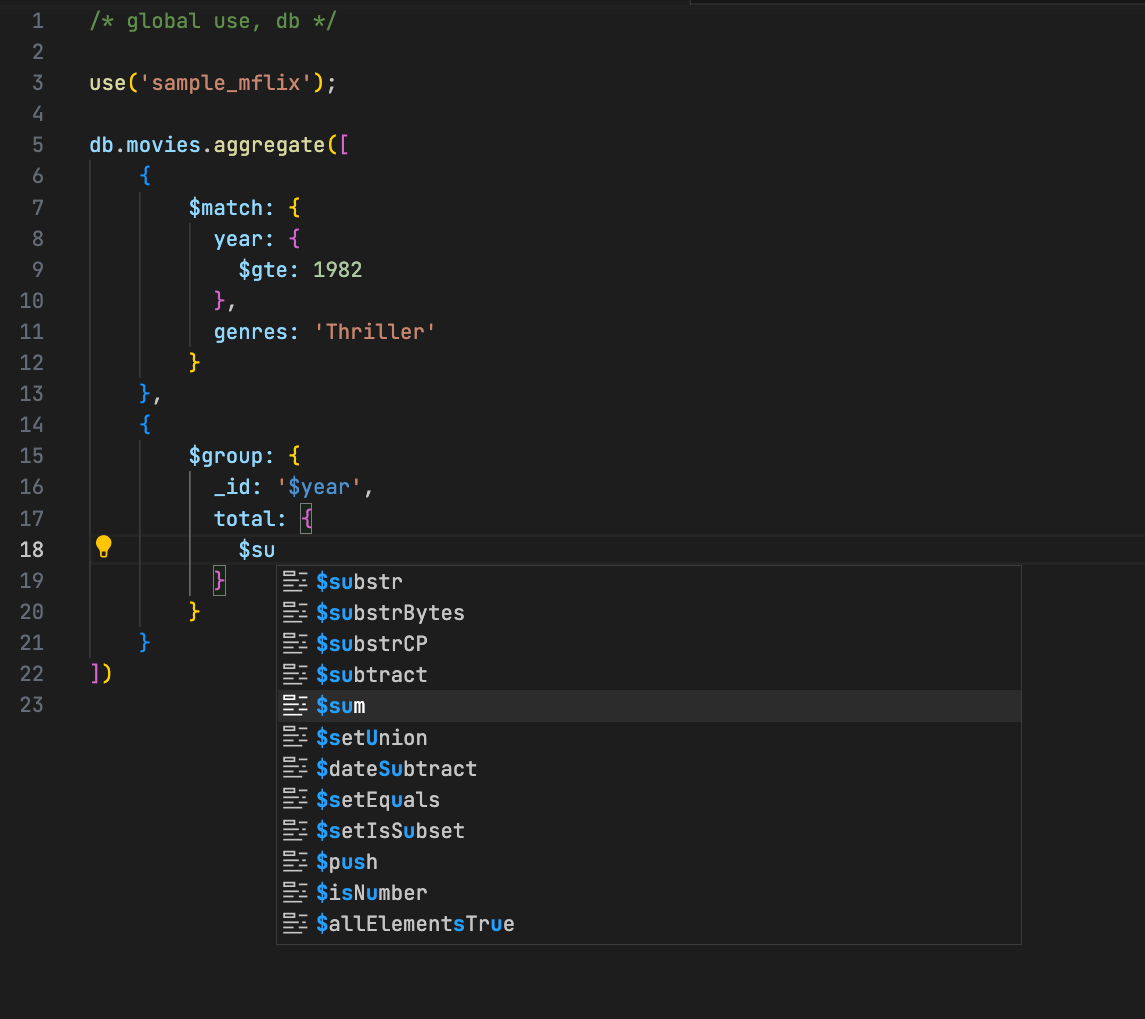Click the snippet icon beside $substrBytes
This screenshot has width=1145, height=1019.
[295, 612]
